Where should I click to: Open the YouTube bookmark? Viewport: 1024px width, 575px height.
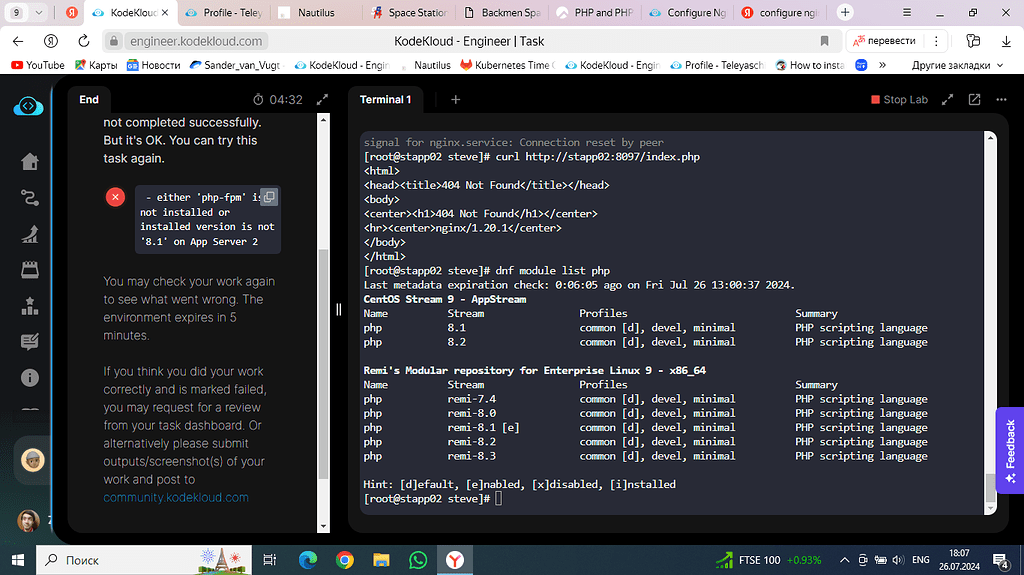coord(38,65)
